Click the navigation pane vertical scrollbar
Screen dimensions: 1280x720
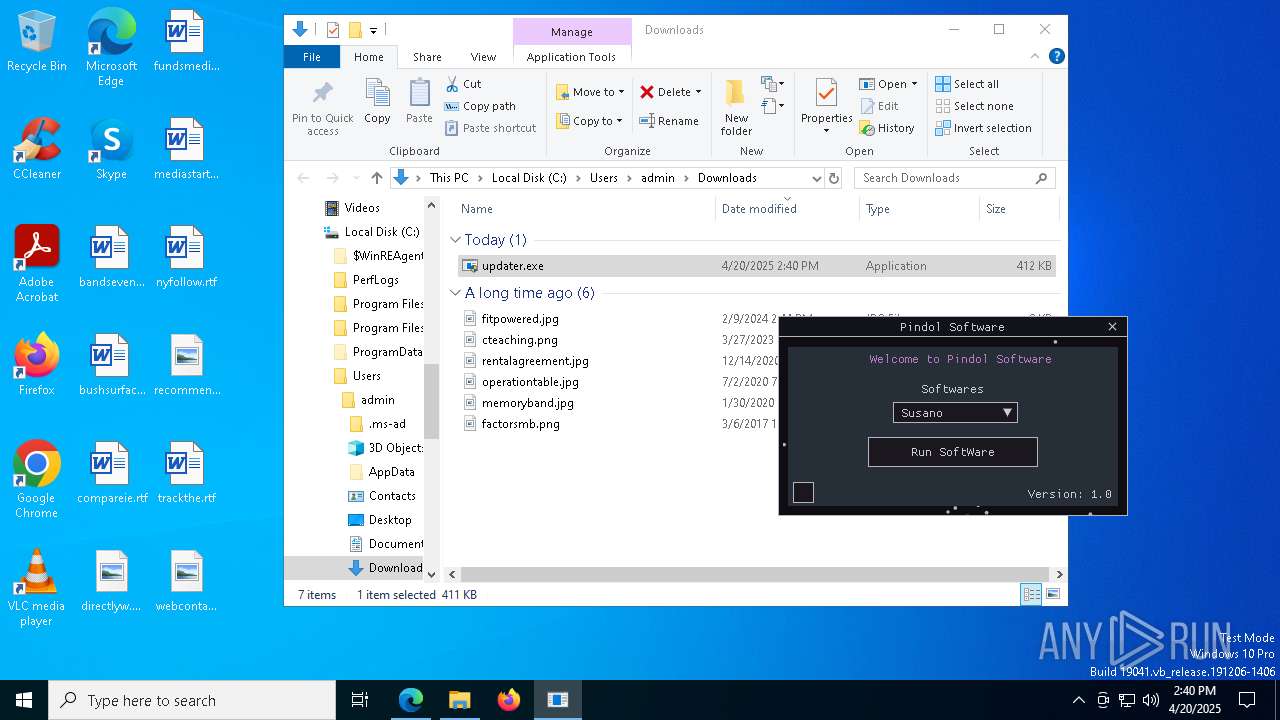pos(432,400)
